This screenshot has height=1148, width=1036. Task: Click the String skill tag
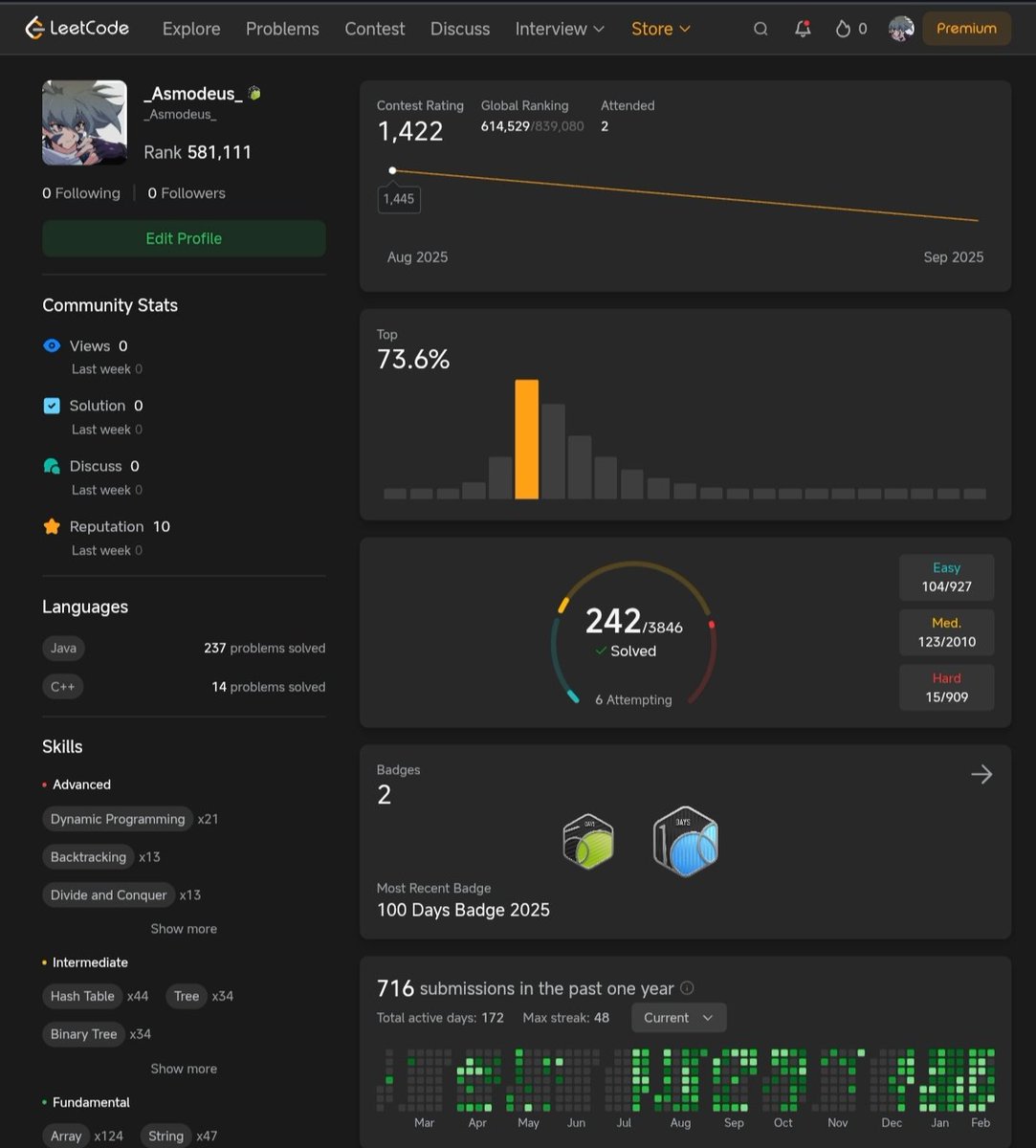[165, 1136]
